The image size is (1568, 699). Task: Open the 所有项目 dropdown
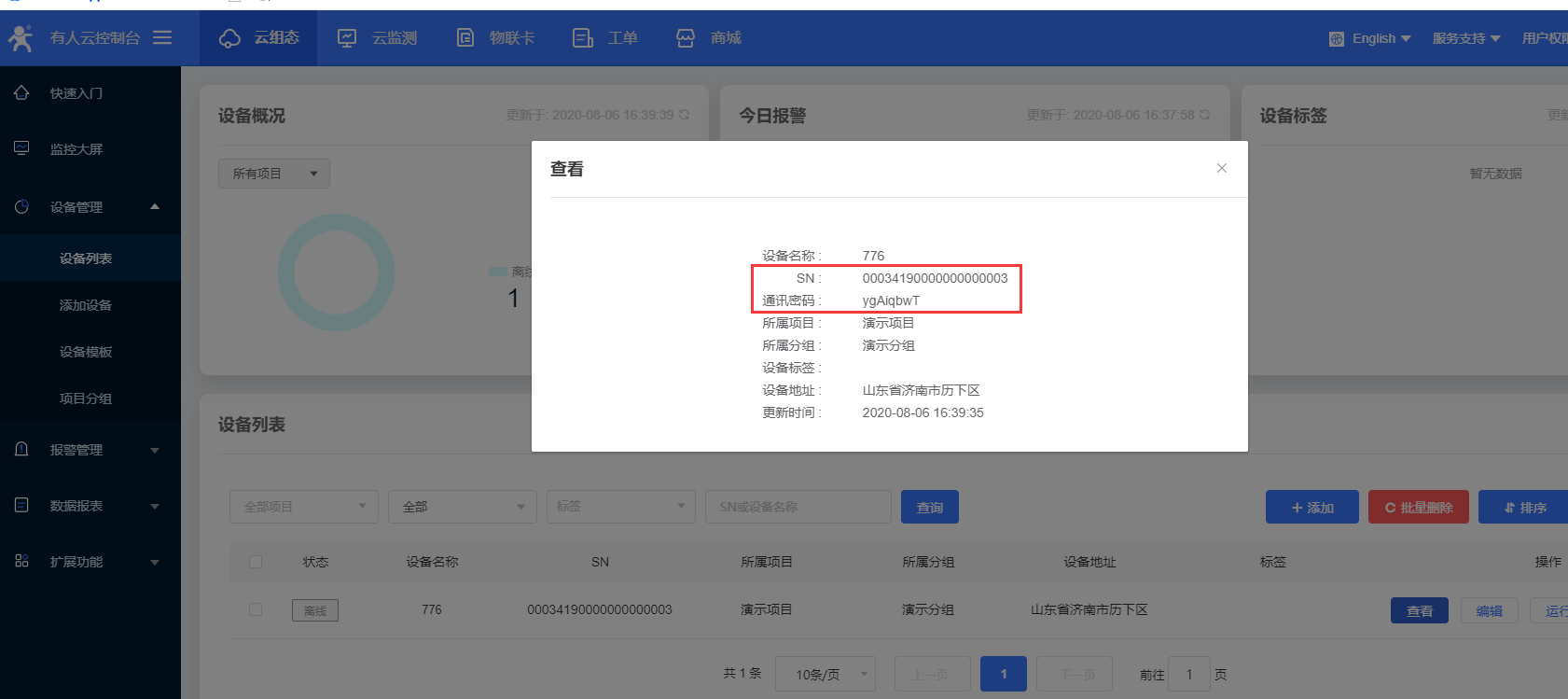[274, 174]
